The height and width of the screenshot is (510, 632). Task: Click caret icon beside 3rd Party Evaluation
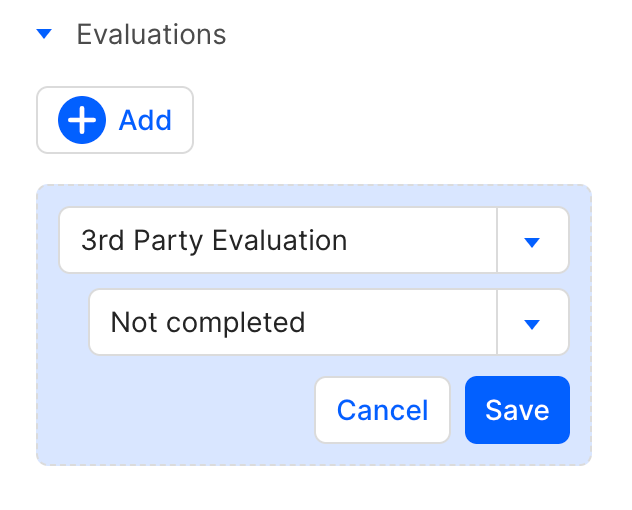point(532,241)
